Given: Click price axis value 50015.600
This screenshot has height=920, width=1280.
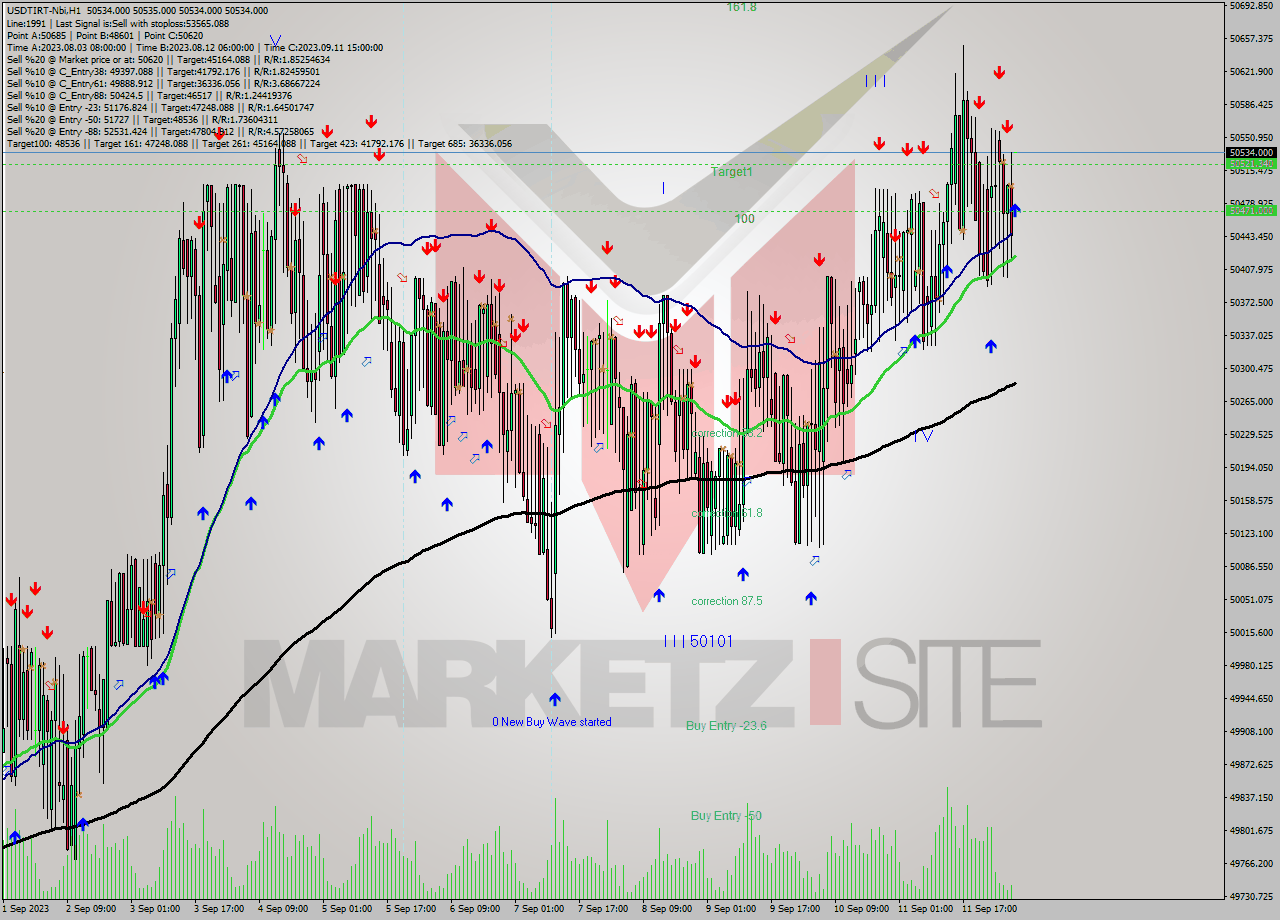Looking at the screenshot, I should pyautogui.click(x=1252, y=632).
